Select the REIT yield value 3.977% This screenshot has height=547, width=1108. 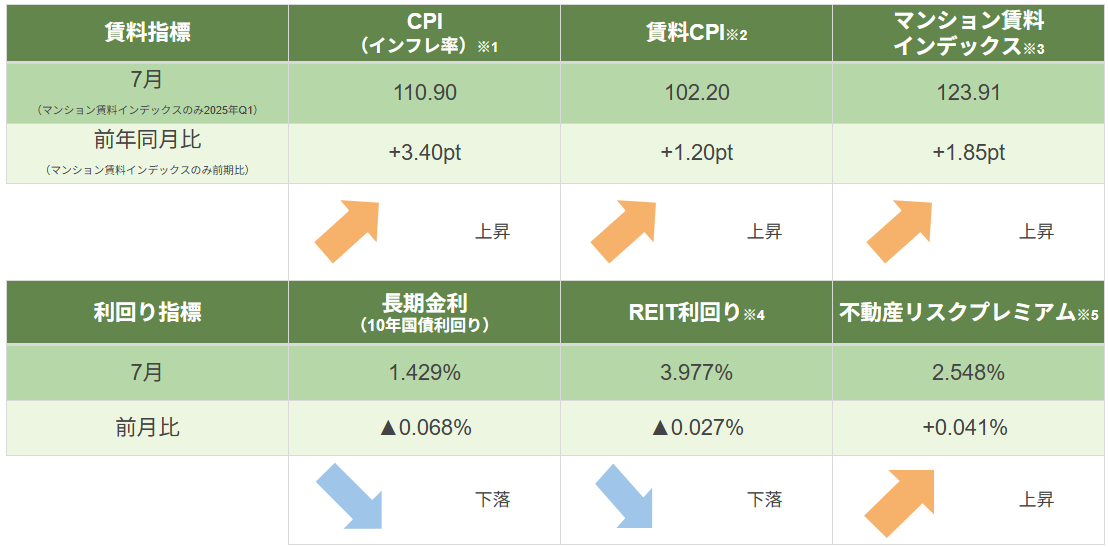696,373
